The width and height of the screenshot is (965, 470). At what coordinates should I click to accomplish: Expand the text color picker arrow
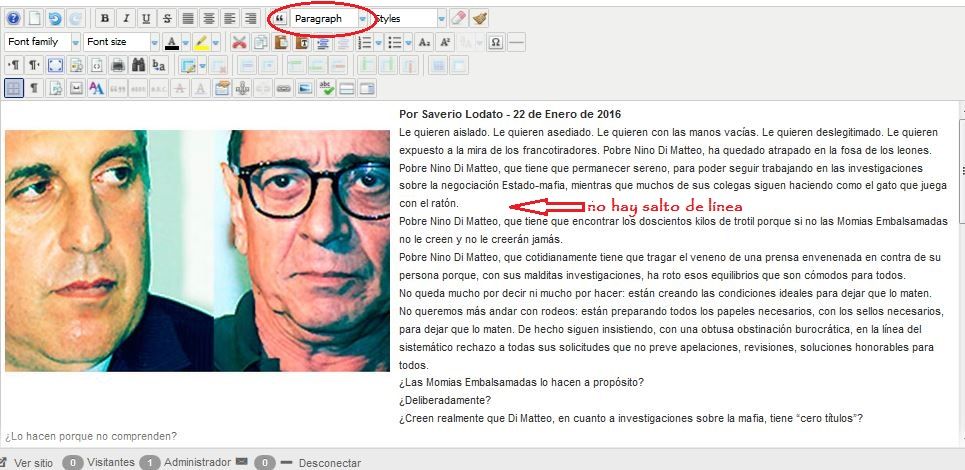[x=186, y=42]
